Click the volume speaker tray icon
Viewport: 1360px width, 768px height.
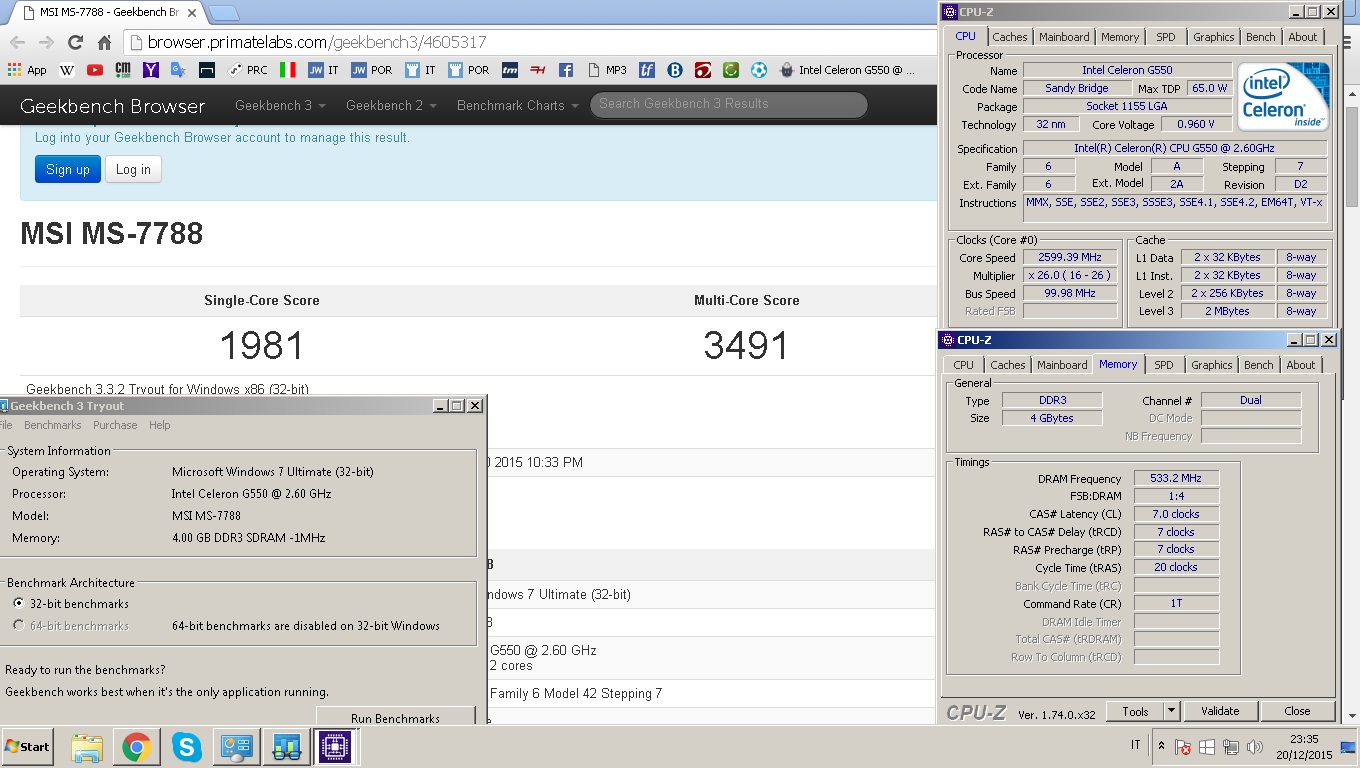[x=1253, y=747]
